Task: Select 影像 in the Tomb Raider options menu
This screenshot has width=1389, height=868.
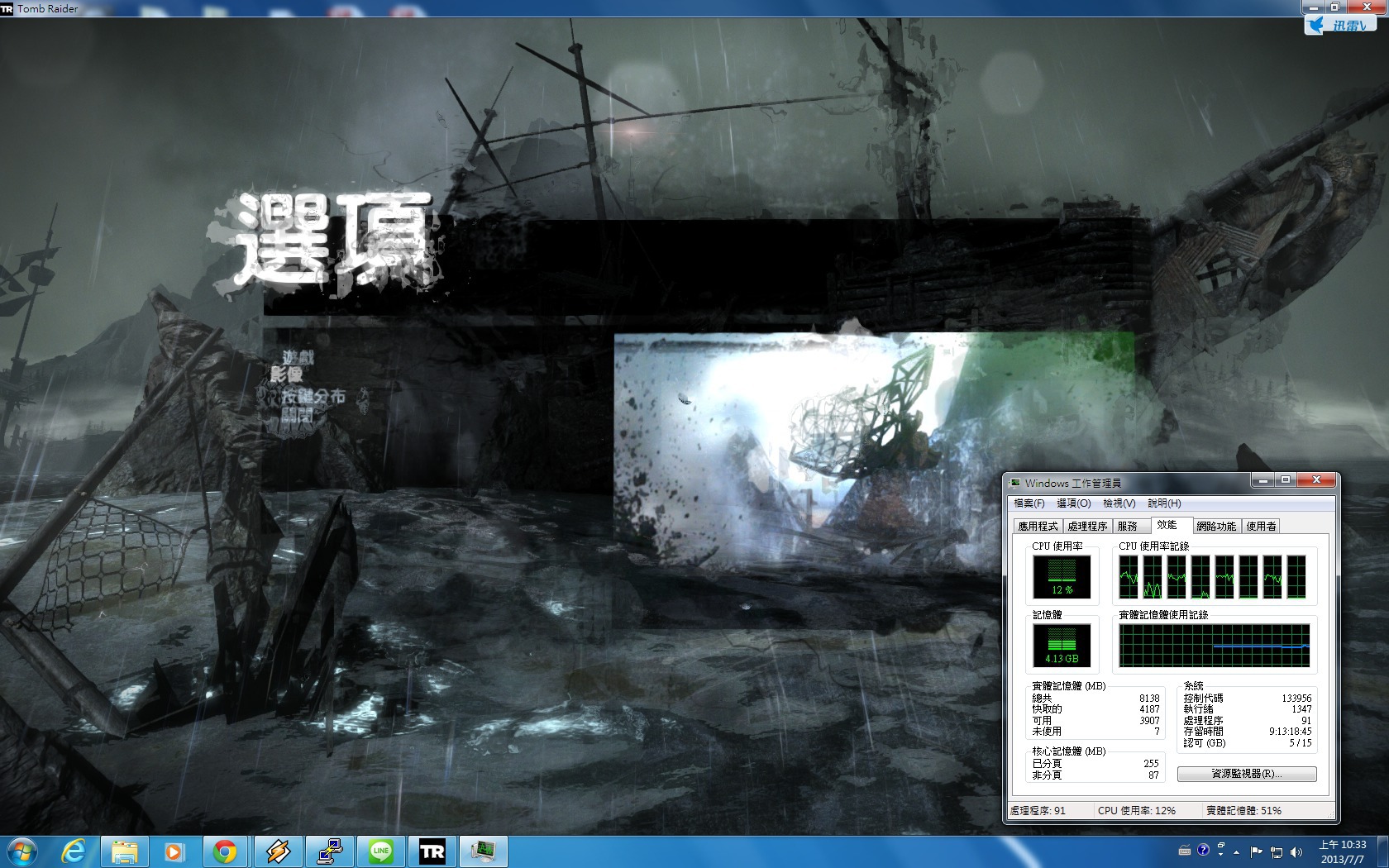Action: click(287, 374)
